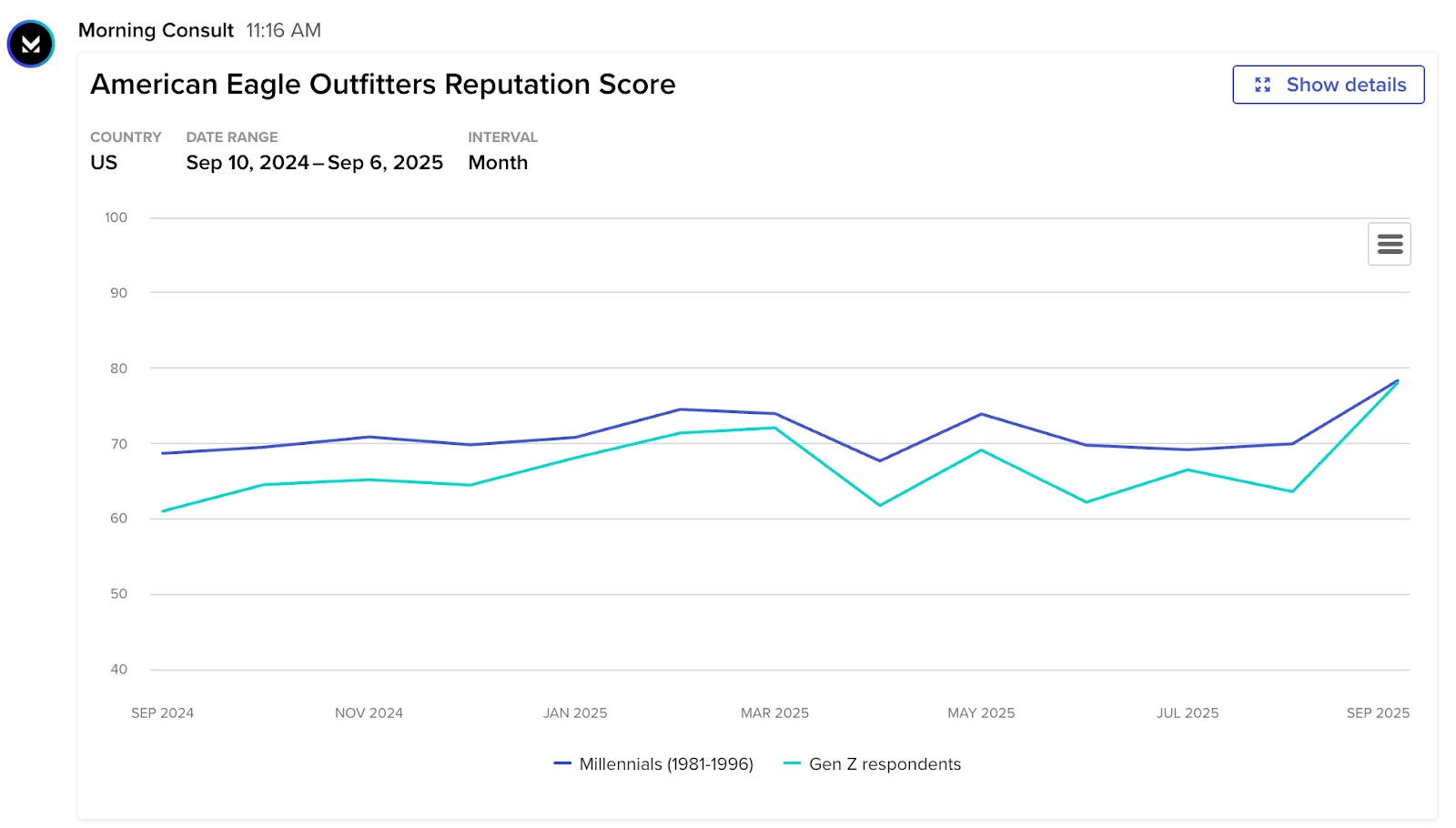Click the SEP 2024 x-axis label
This screenshot has width=1456, height=828.
(x=163, y=713)
